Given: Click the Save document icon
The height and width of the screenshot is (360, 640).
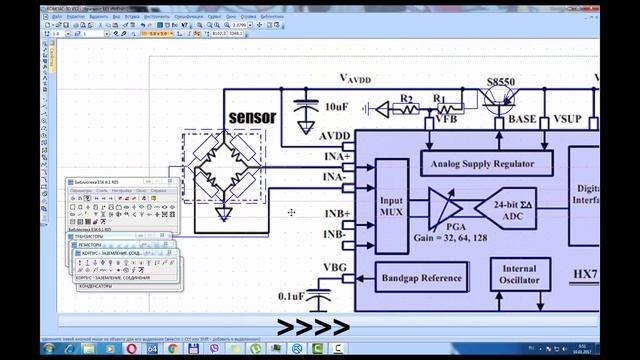Looking at the screenshot, I should [x=66, y=25].
